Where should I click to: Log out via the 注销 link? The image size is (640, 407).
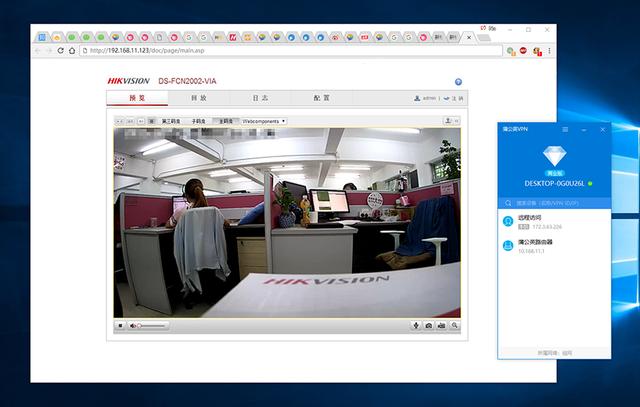pyautogui.click(x=453, y=98)
